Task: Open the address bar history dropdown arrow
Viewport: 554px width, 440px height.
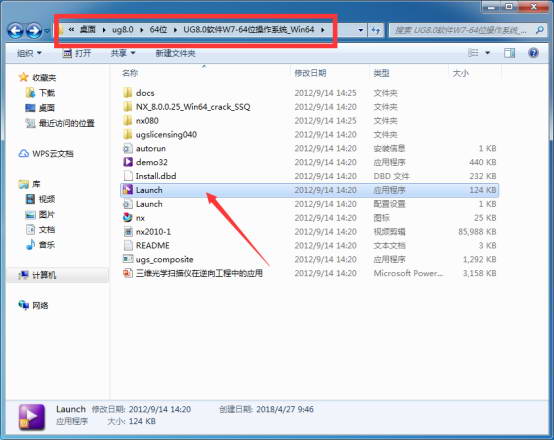Action: coord(360,30)
